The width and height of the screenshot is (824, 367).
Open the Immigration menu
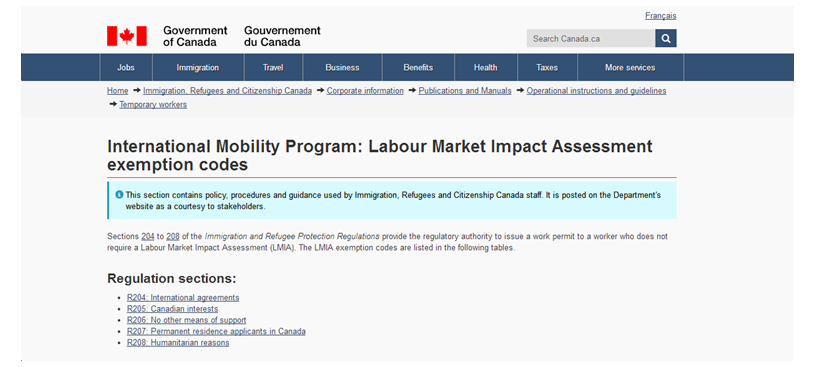(x=198, y=67)
